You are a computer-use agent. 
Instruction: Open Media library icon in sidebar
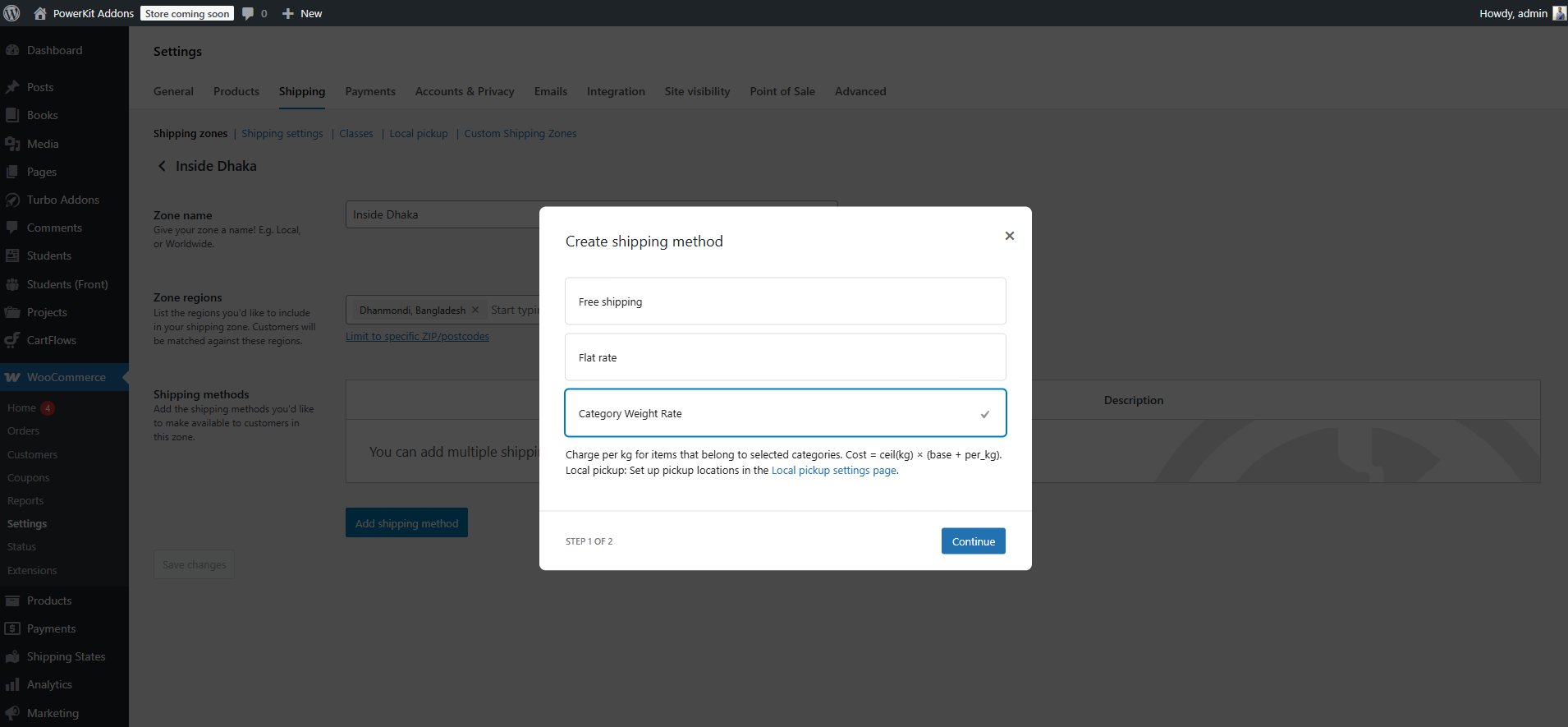(x=12, y=144)
